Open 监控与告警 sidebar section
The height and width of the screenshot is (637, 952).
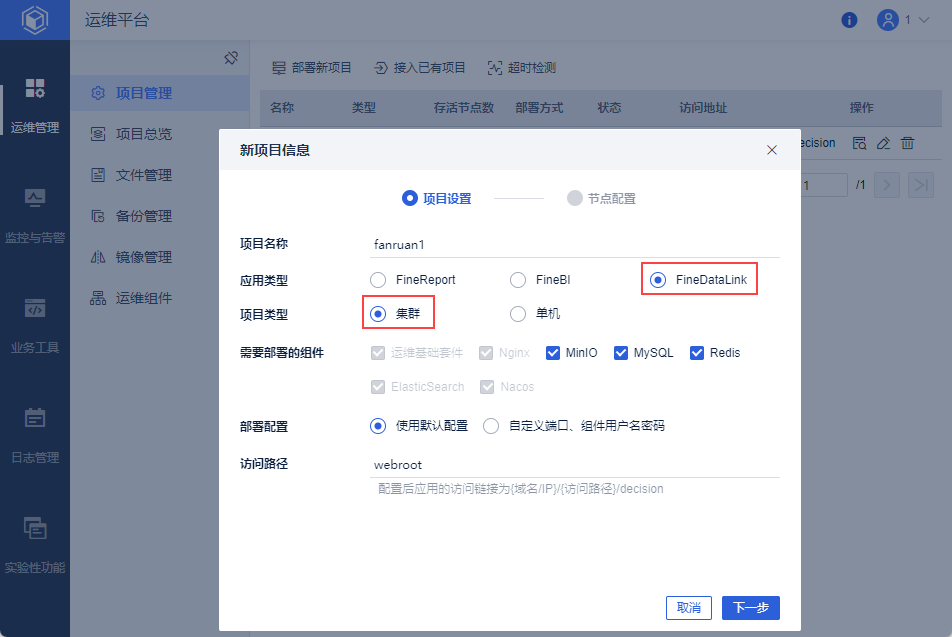click(x=35, y=216)
